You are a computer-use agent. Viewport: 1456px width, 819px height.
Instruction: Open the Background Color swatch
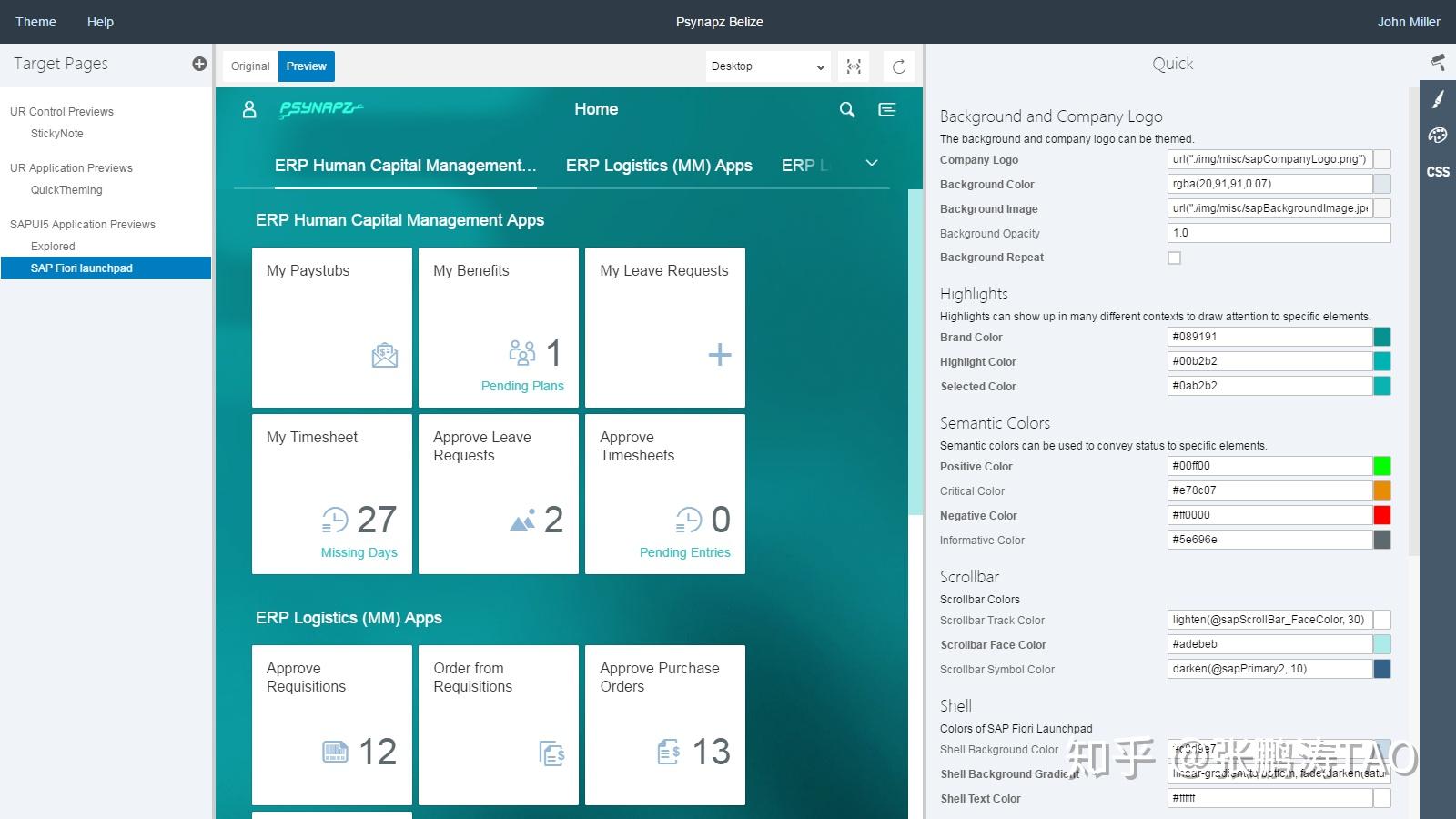[1381, 184]
